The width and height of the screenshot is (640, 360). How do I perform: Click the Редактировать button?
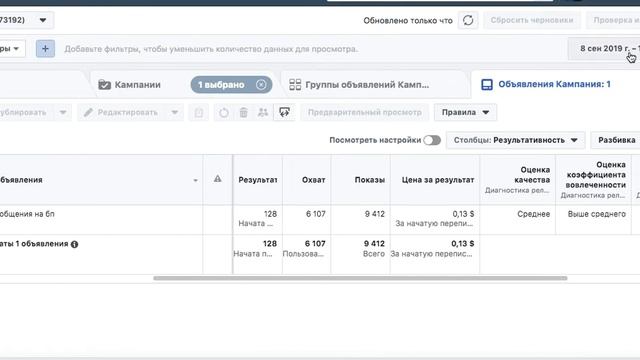pos(122,112)
